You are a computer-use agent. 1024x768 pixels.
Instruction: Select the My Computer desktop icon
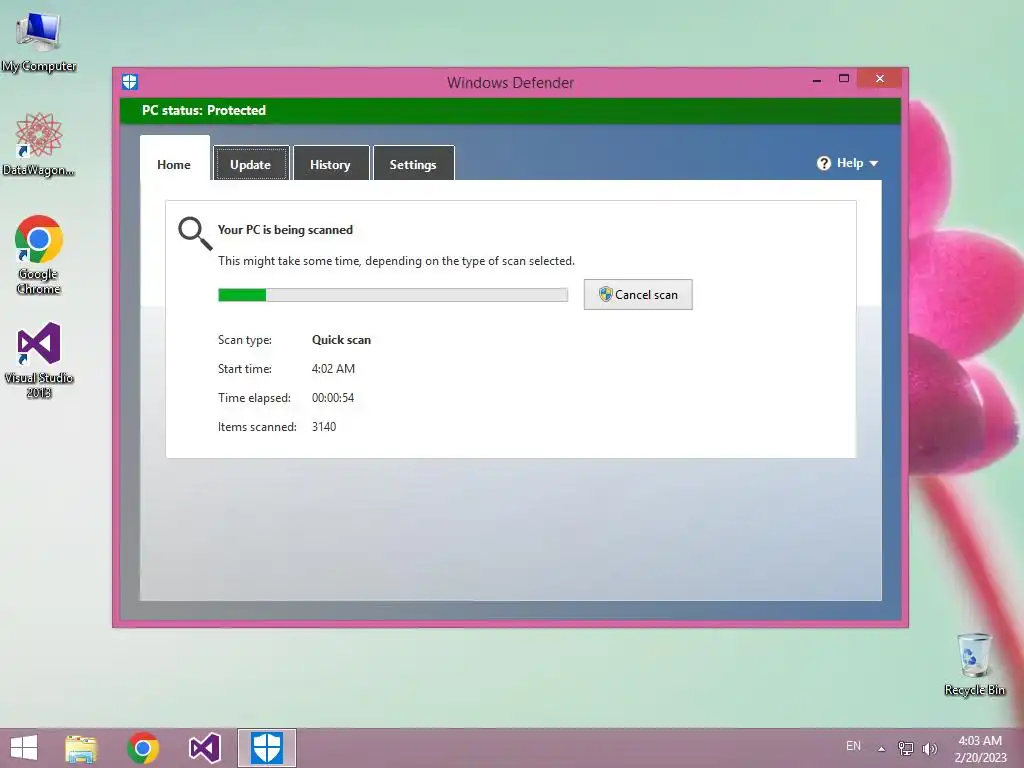[39, 42]
